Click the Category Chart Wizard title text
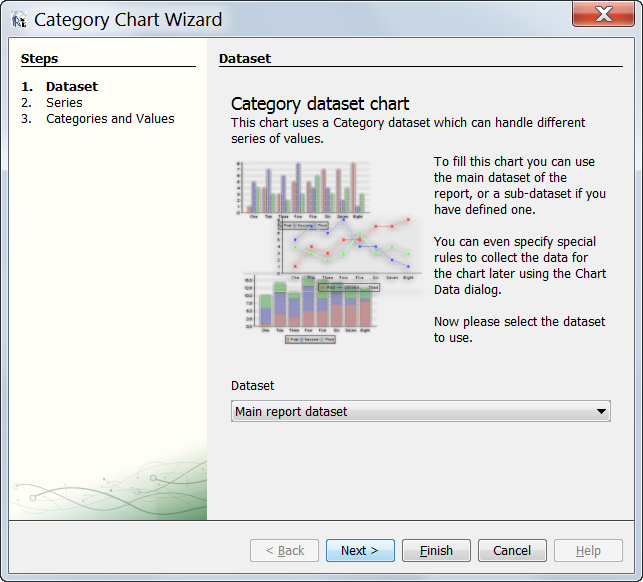Screen dimensions: 643x582 pyautogui.click(x=128, y=19)
